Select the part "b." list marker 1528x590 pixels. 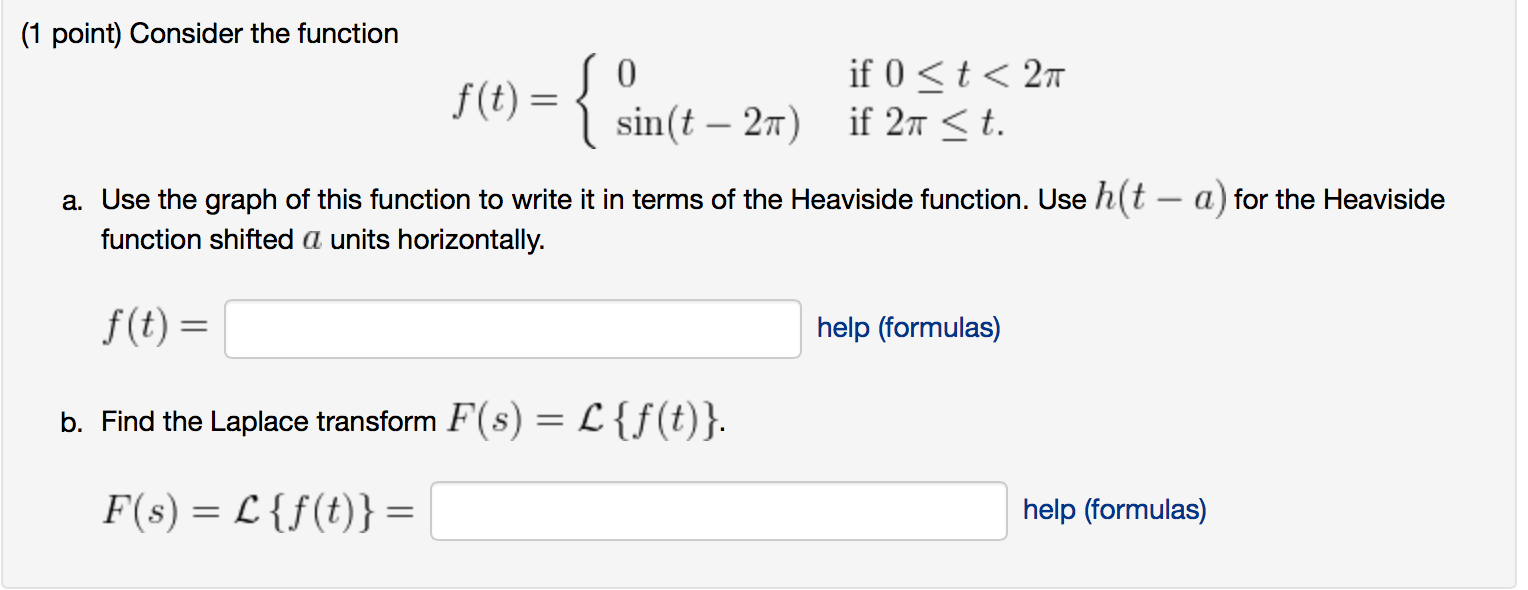[x=71, y=424]
